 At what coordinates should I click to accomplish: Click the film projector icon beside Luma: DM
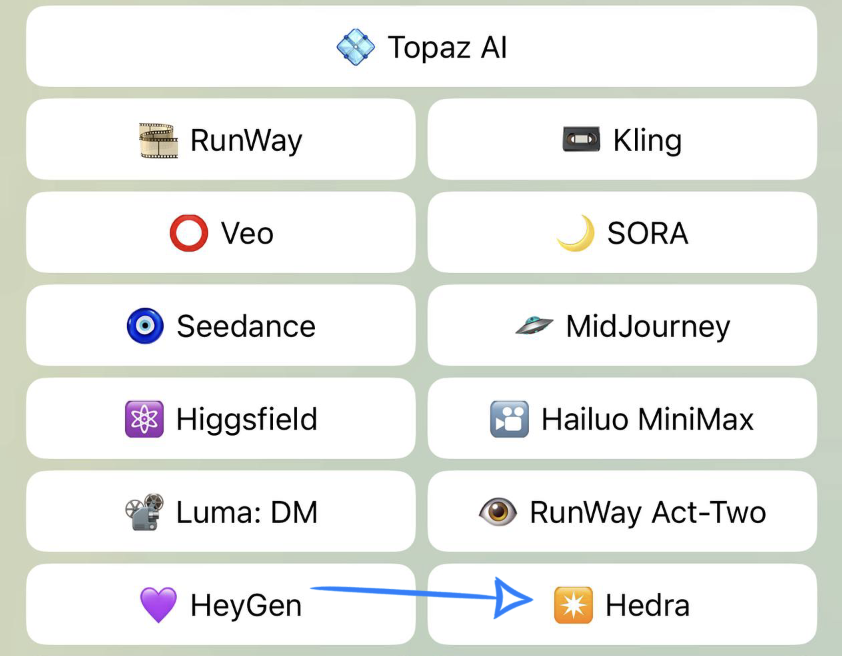[145, 512]
